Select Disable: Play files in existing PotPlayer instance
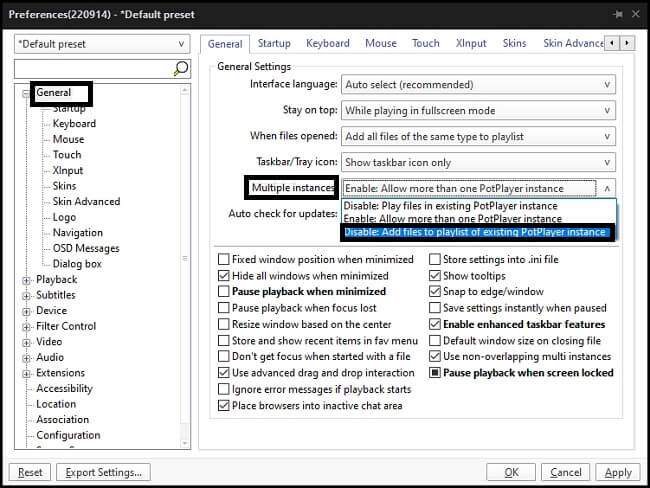The image size is (650, 488). coord(478,206)
